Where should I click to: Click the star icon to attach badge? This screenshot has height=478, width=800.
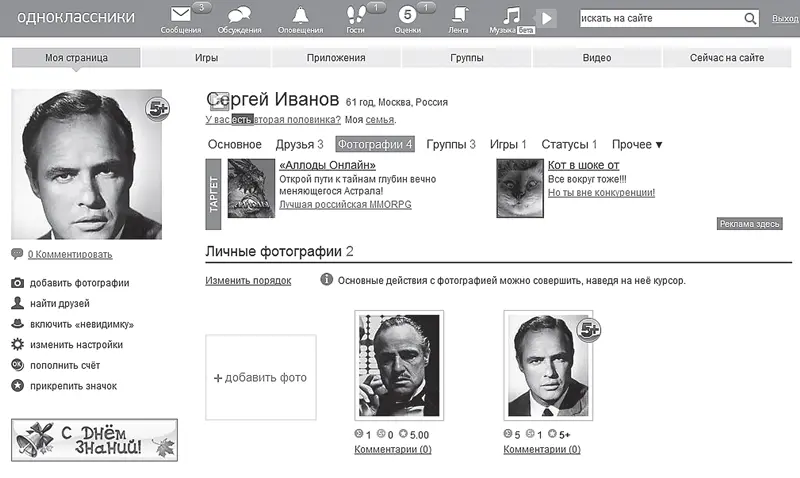(17, 385)
